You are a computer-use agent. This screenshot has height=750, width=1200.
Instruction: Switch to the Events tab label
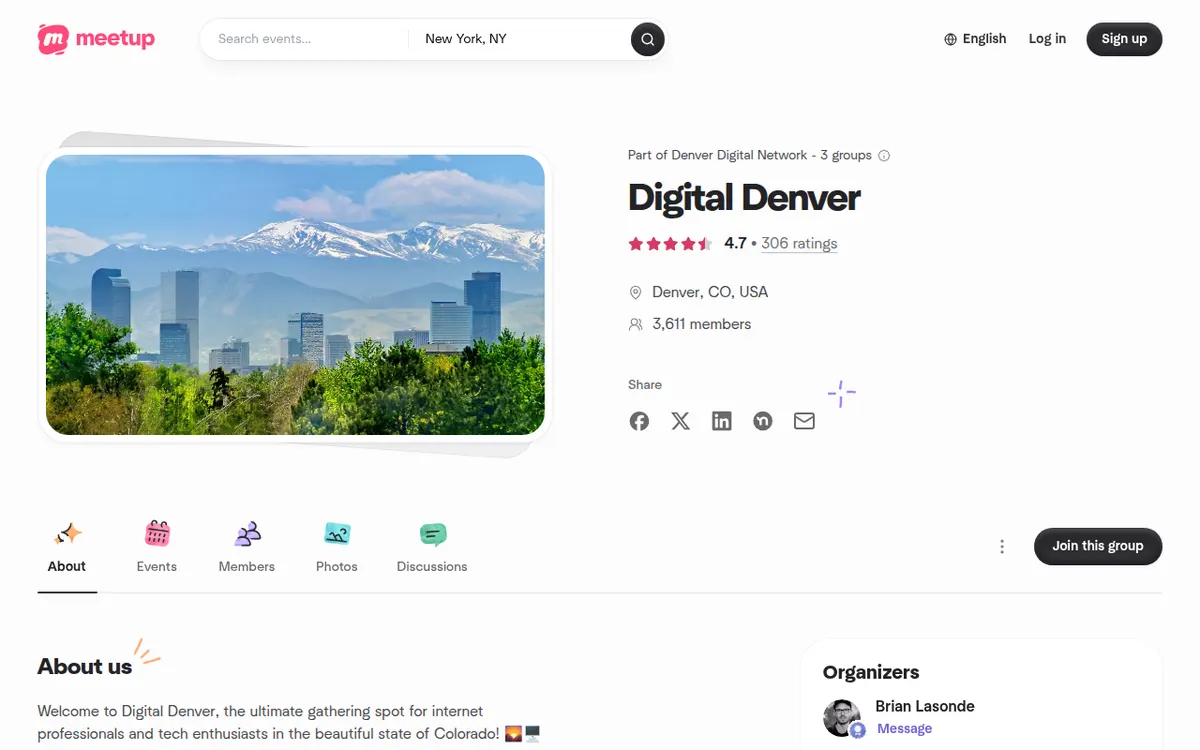tap(157, 566)
